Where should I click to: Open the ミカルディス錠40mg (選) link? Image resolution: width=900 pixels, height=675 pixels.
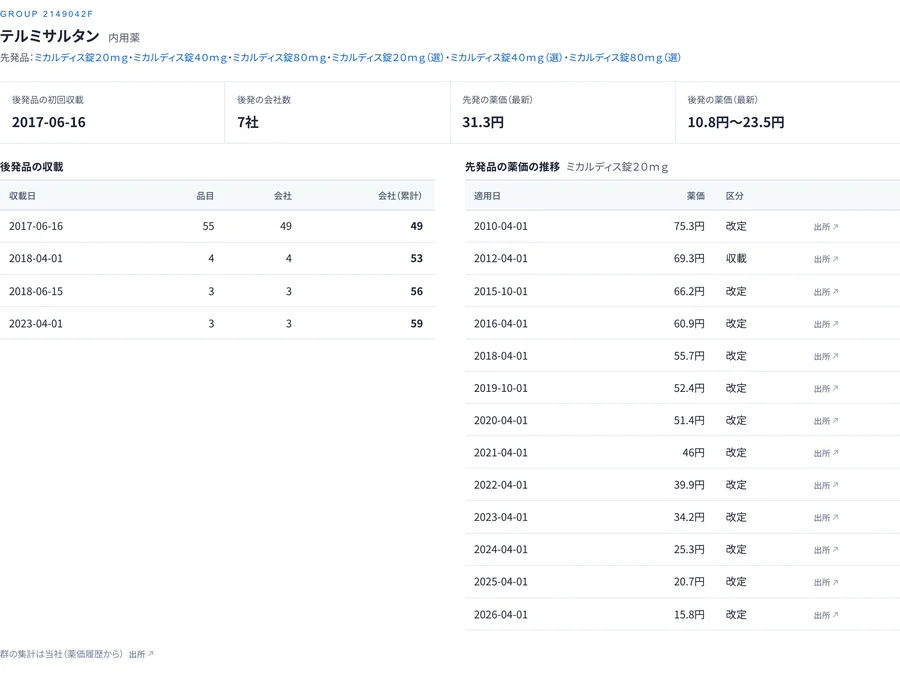pos(506,57)
